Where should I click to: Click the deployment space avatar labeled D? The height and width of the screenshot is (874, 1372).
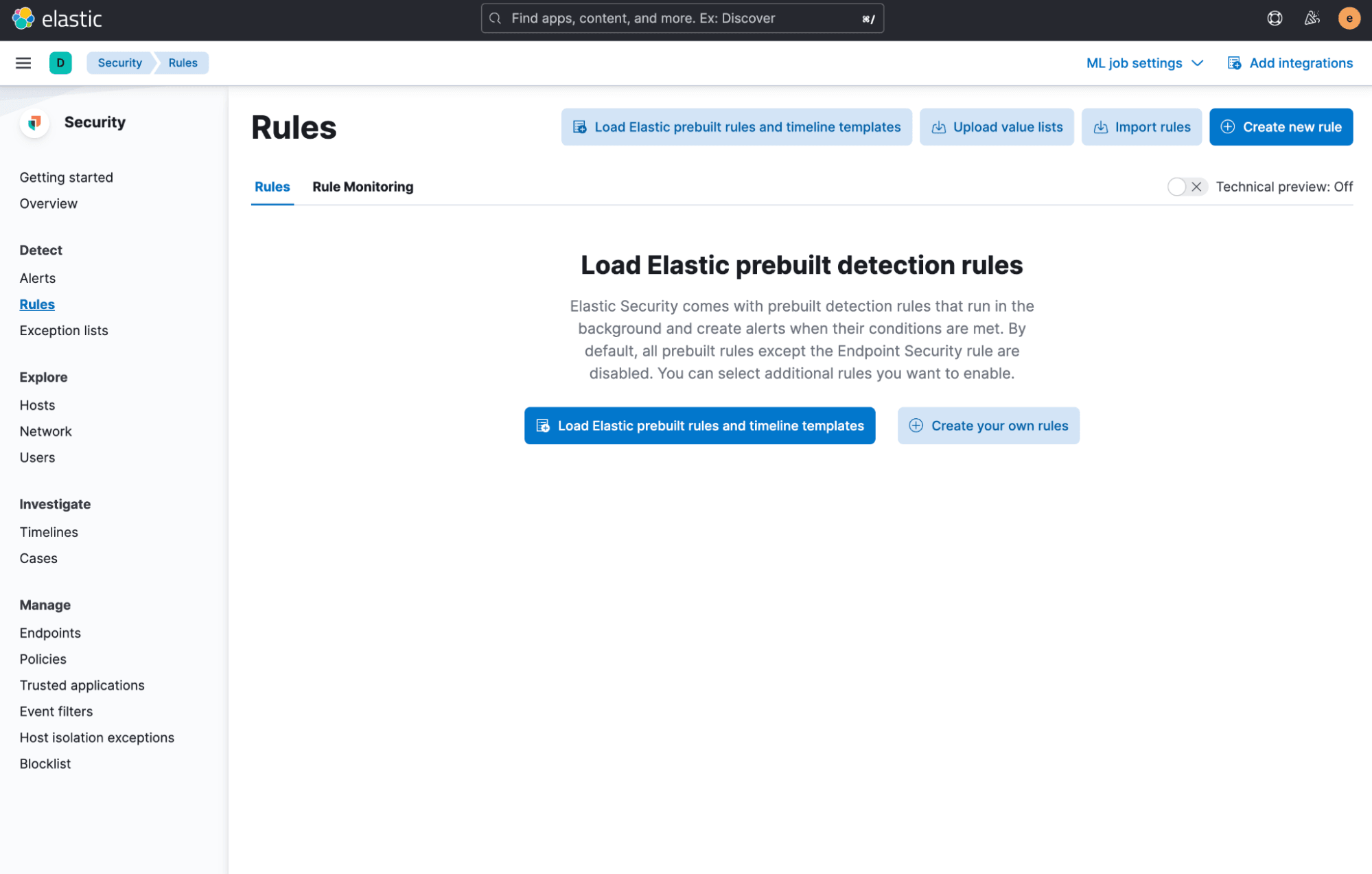60,62
